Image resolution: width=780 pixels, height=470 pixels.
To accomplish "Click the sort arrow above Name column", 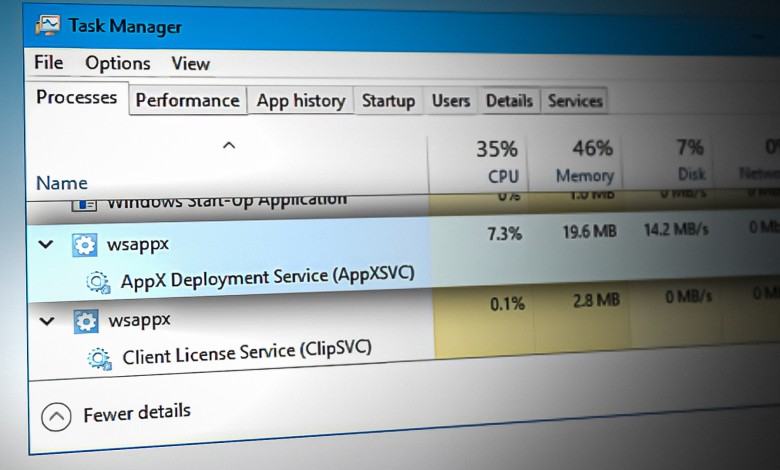I will [x=229, y=146].
